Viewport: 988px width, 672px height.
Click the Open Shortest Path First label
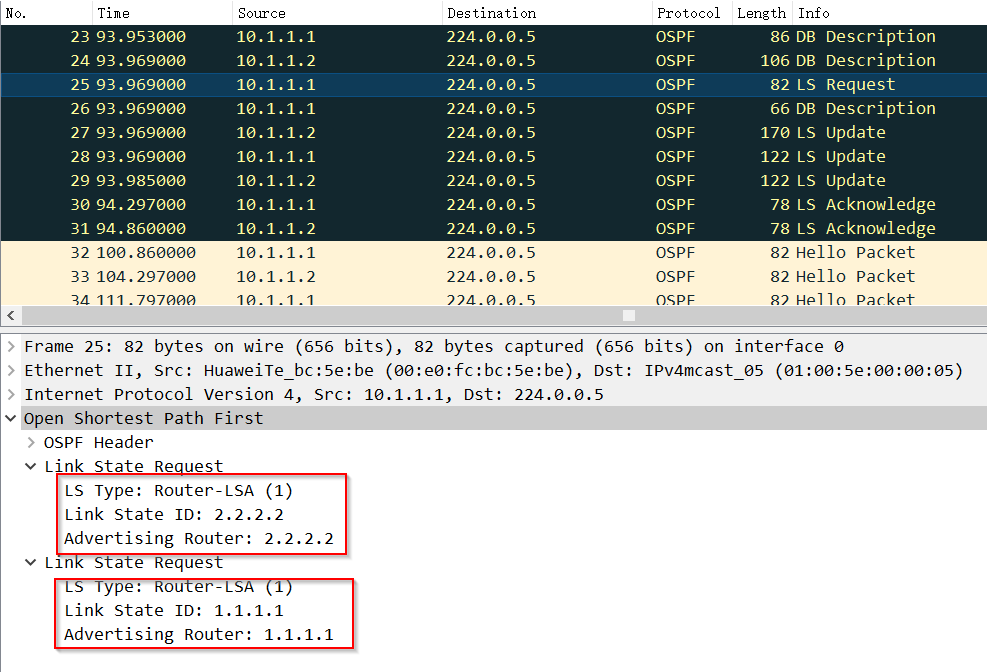point(144,418)
